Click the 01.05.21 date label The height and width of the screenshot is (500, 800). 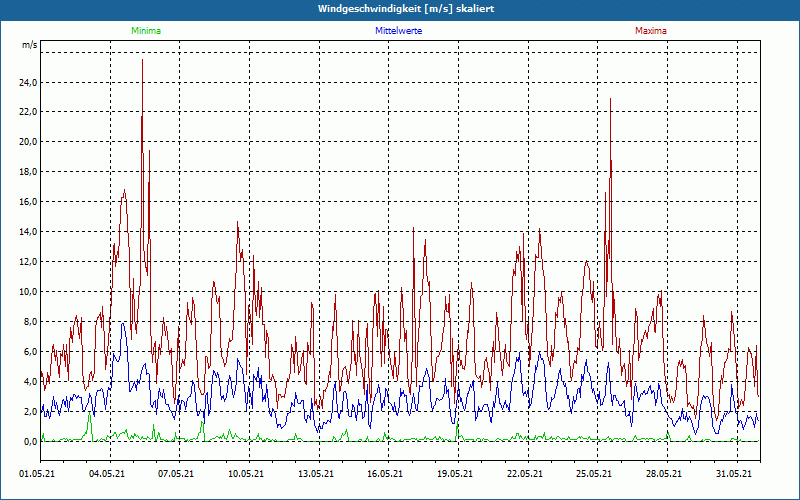pyautogui.click(x=37, y=474)
